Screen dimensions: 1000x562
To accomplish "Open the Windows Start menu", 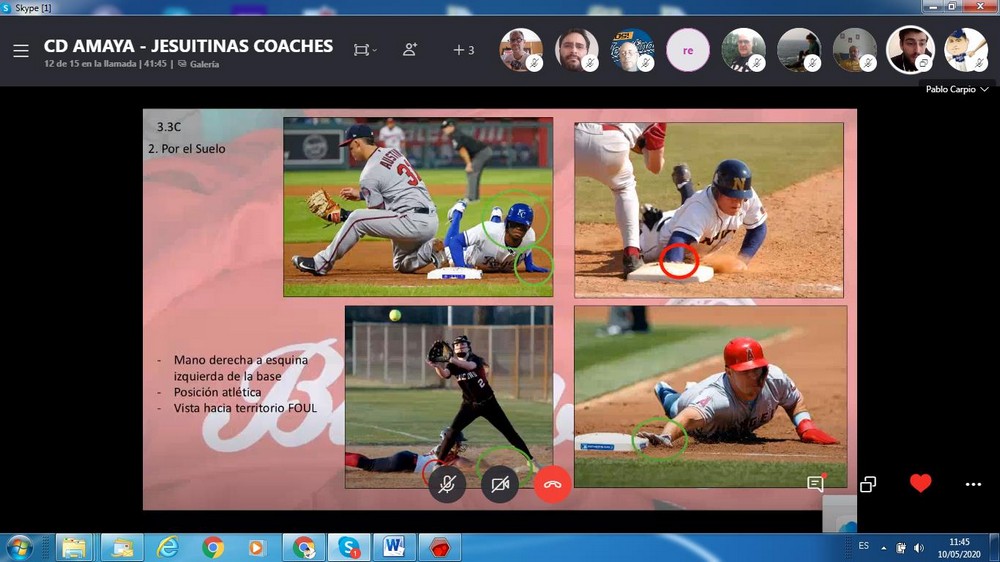I will [x=20, y=547].
